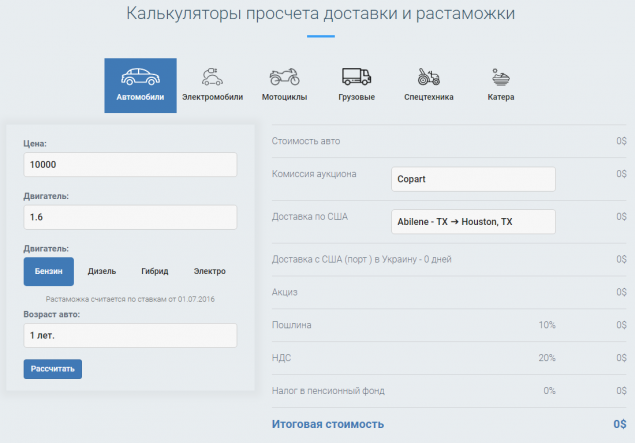
Task: Select Электро engine type
Action: [x=209, y=271]
